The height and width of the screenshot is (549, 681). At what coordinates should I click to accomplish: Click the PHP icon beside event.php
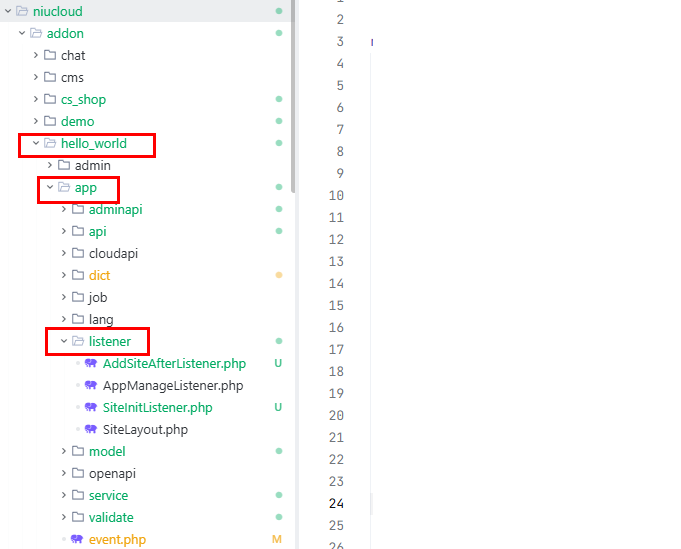point(77,539)
